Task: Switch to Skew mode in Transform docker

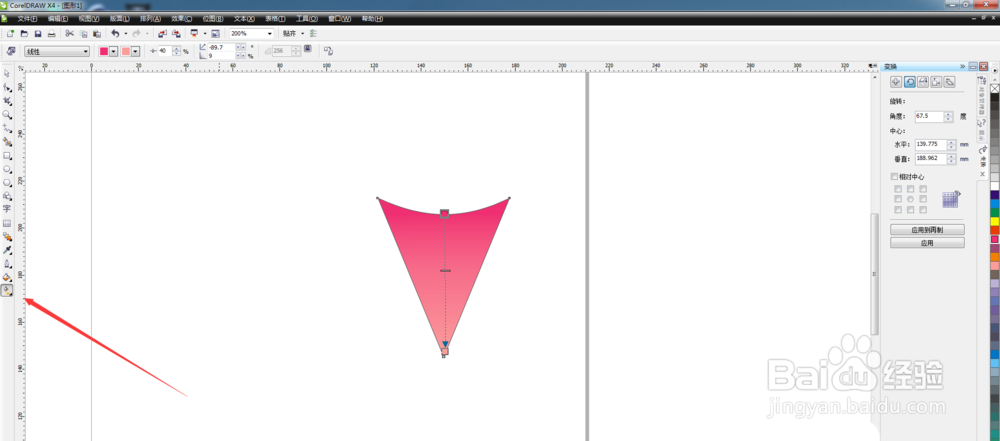Action: 949,82
